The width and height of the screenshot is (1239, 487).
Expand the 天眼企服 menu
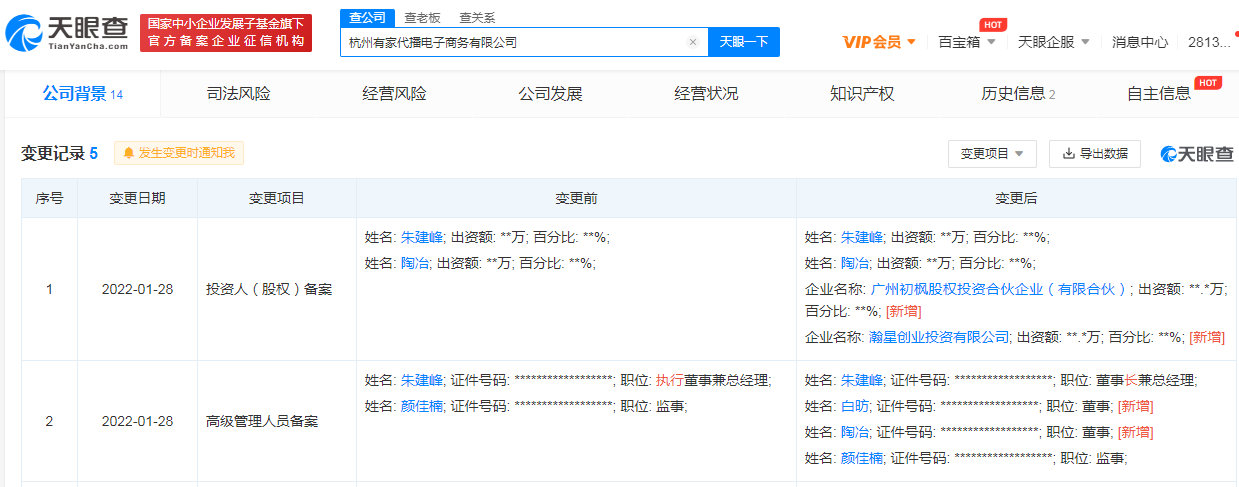pyautogui.click(x=1053, y=42)
